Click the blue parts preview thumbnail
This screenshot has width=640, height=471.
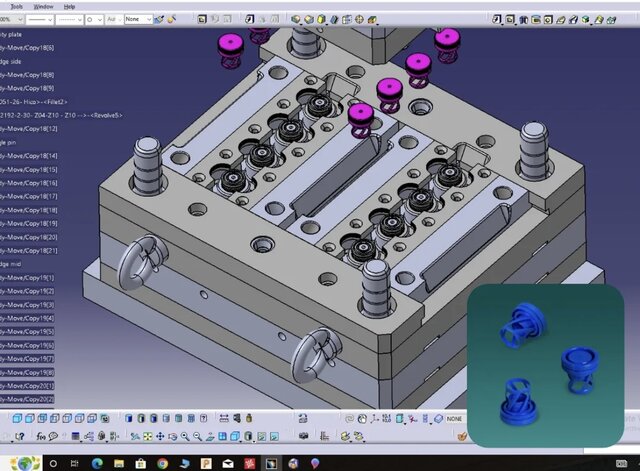pyautogui.click(x=553, y=366)
